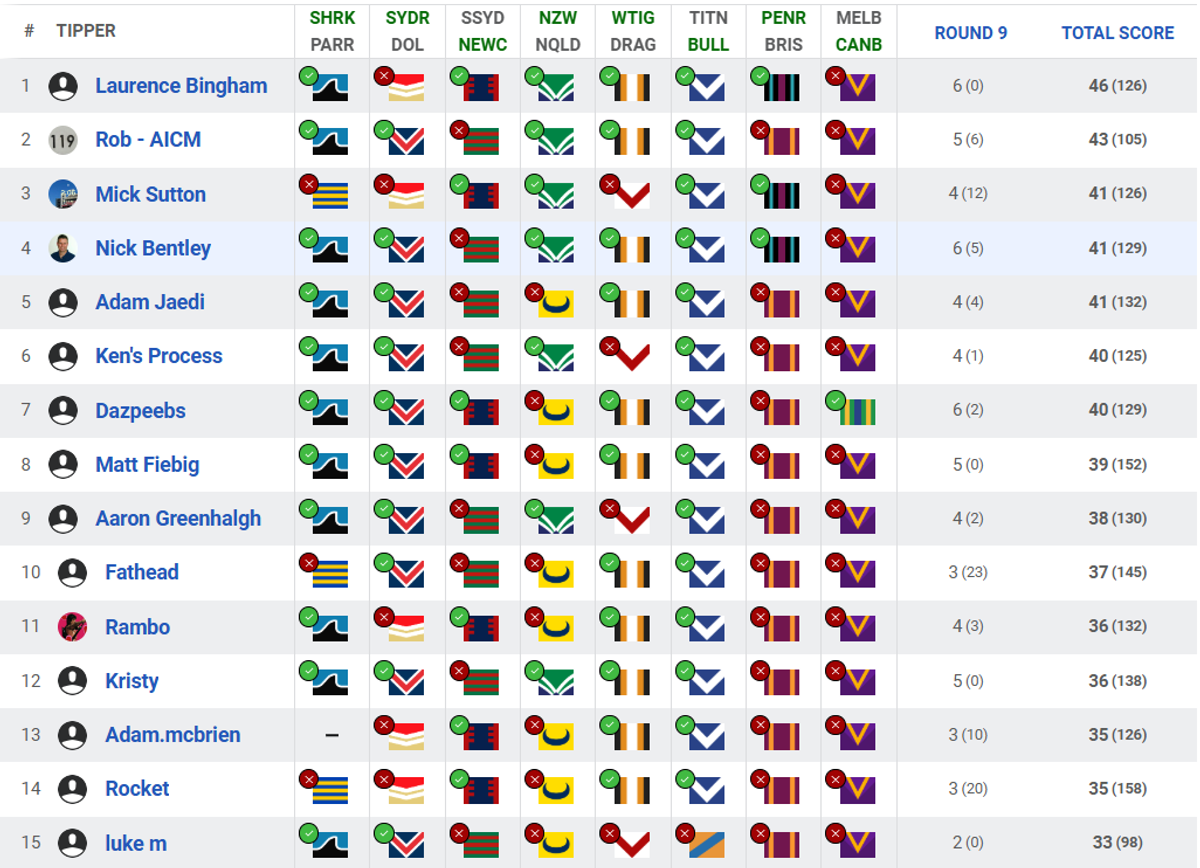Open Aaron Greenhalgh's tipper profile
Viewport: 1200px width, 868px height.
pyautogui.click(x=178, y=518)
